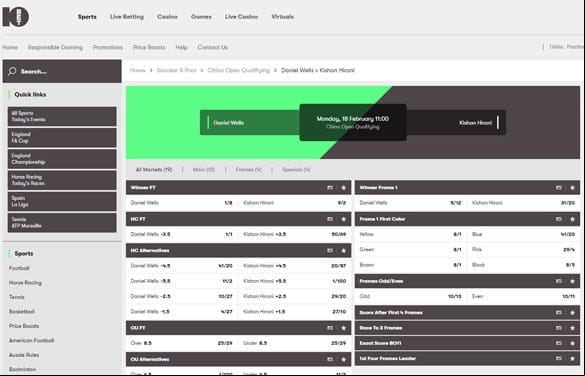The width and height of the screenshot is (585, 376).
Task: Select England FA Cup quick link
Action: [x=62, y=138]
